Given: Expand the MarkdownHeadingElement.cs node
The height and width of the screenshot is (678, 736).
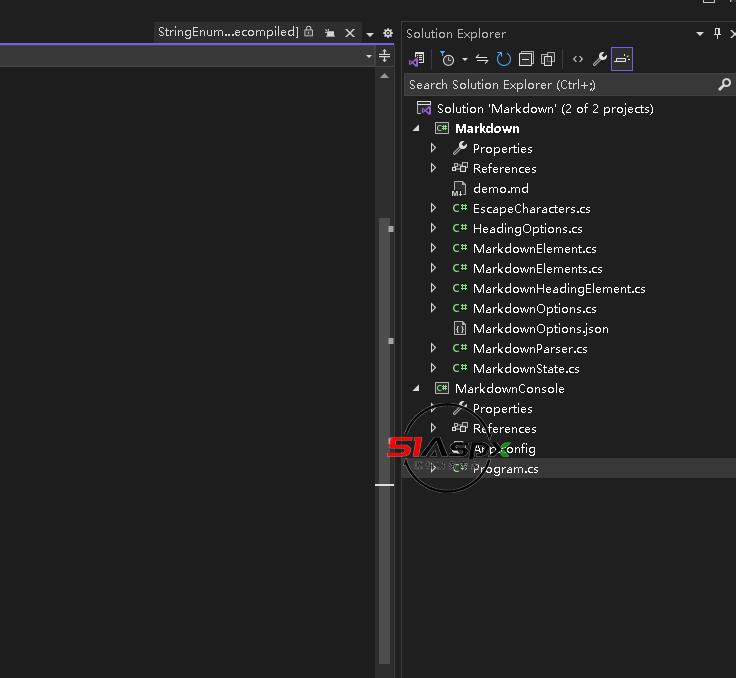Looking at the screenshot, I should 433,287.
